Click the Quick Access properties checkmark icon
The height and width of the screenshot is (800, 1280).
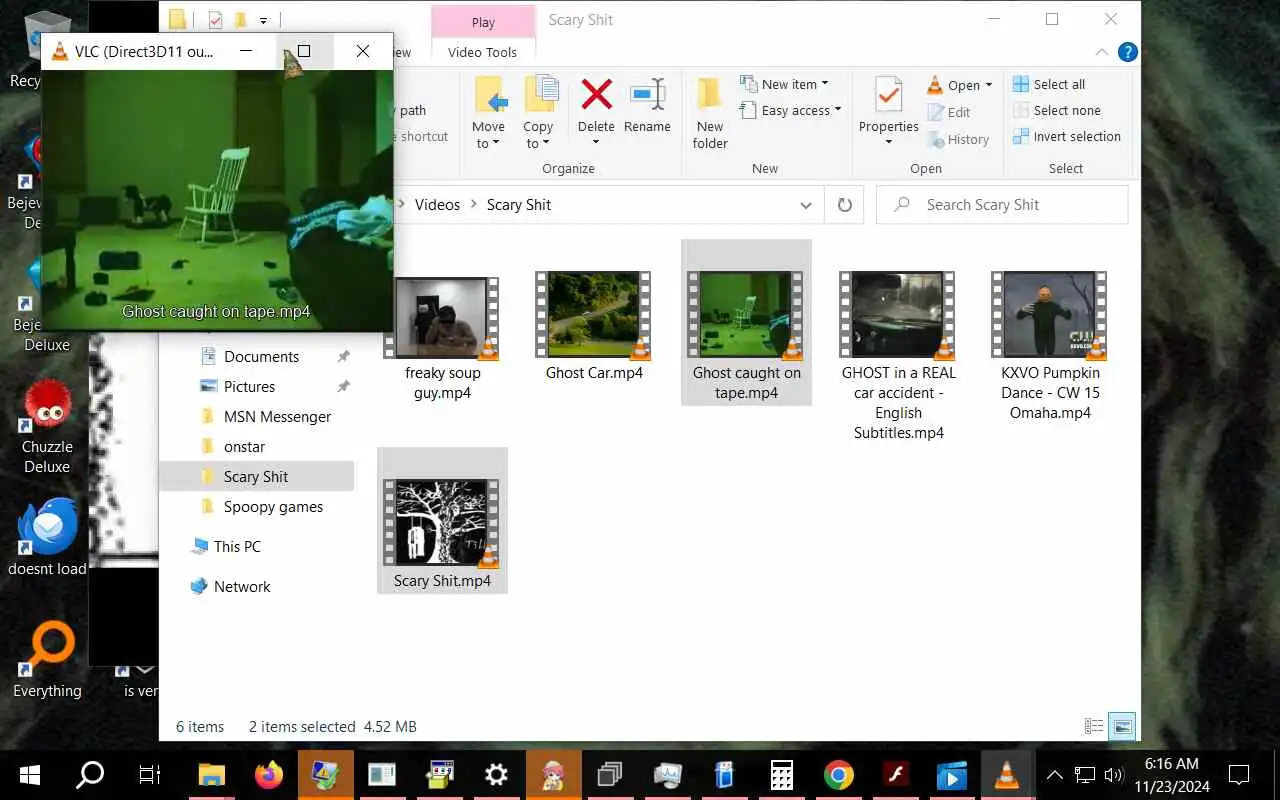(215, 20)
